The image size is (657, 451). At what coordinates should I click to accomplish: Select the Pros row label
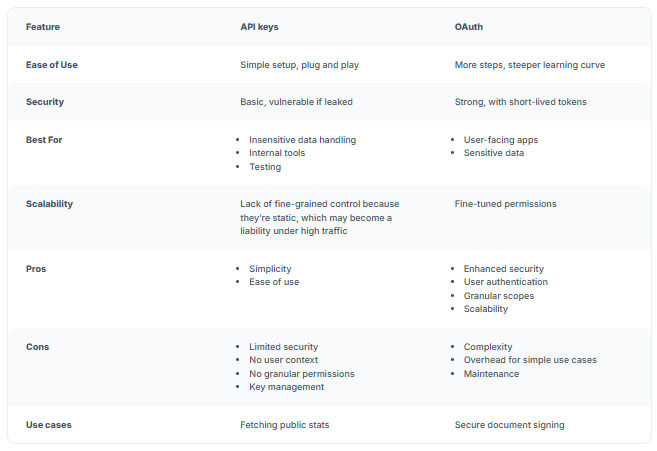[x=36, y=269]
